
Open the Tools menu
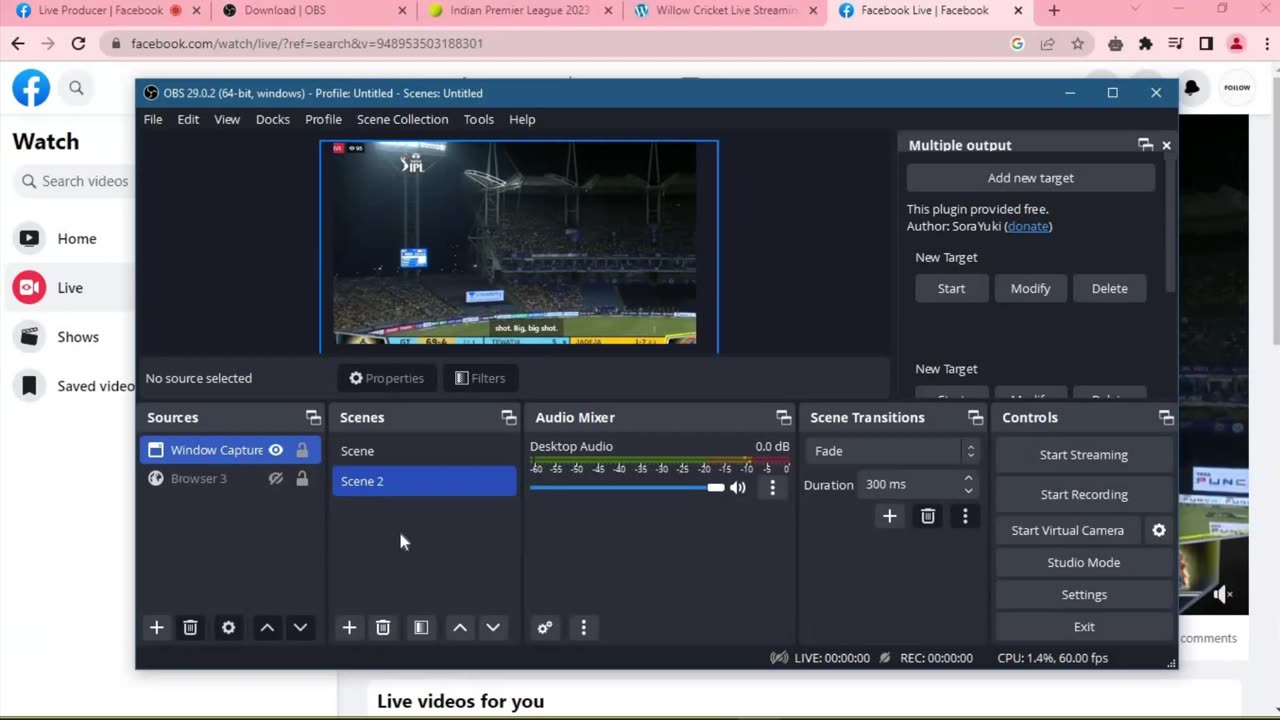[x=479, y=119]
